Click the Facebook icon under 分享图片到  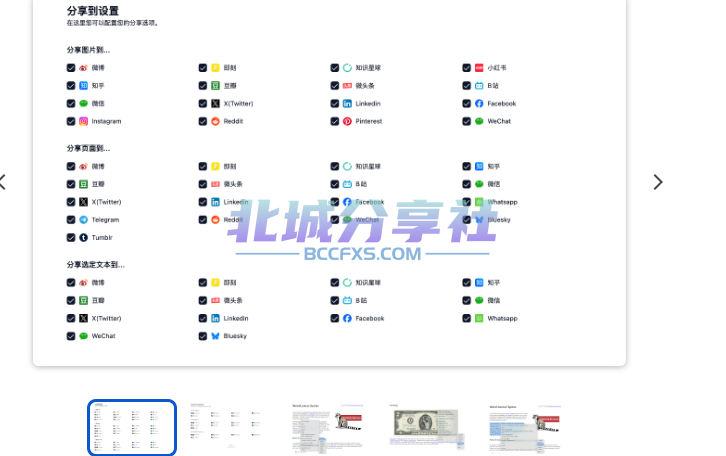pyautogui.click(x=479, y=103)
